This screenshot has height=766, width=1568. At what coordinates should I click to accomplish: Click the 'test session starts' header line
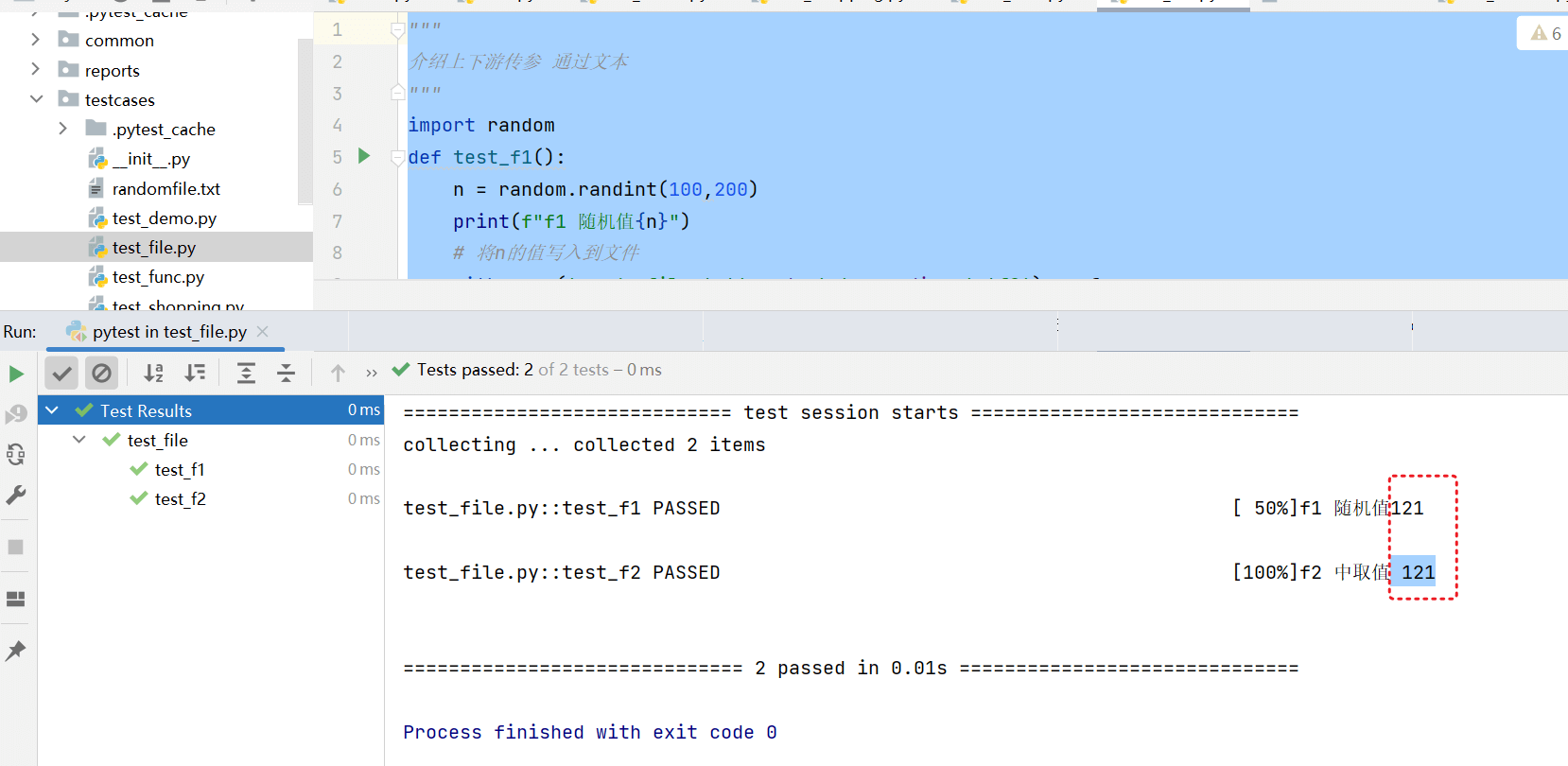851,412
